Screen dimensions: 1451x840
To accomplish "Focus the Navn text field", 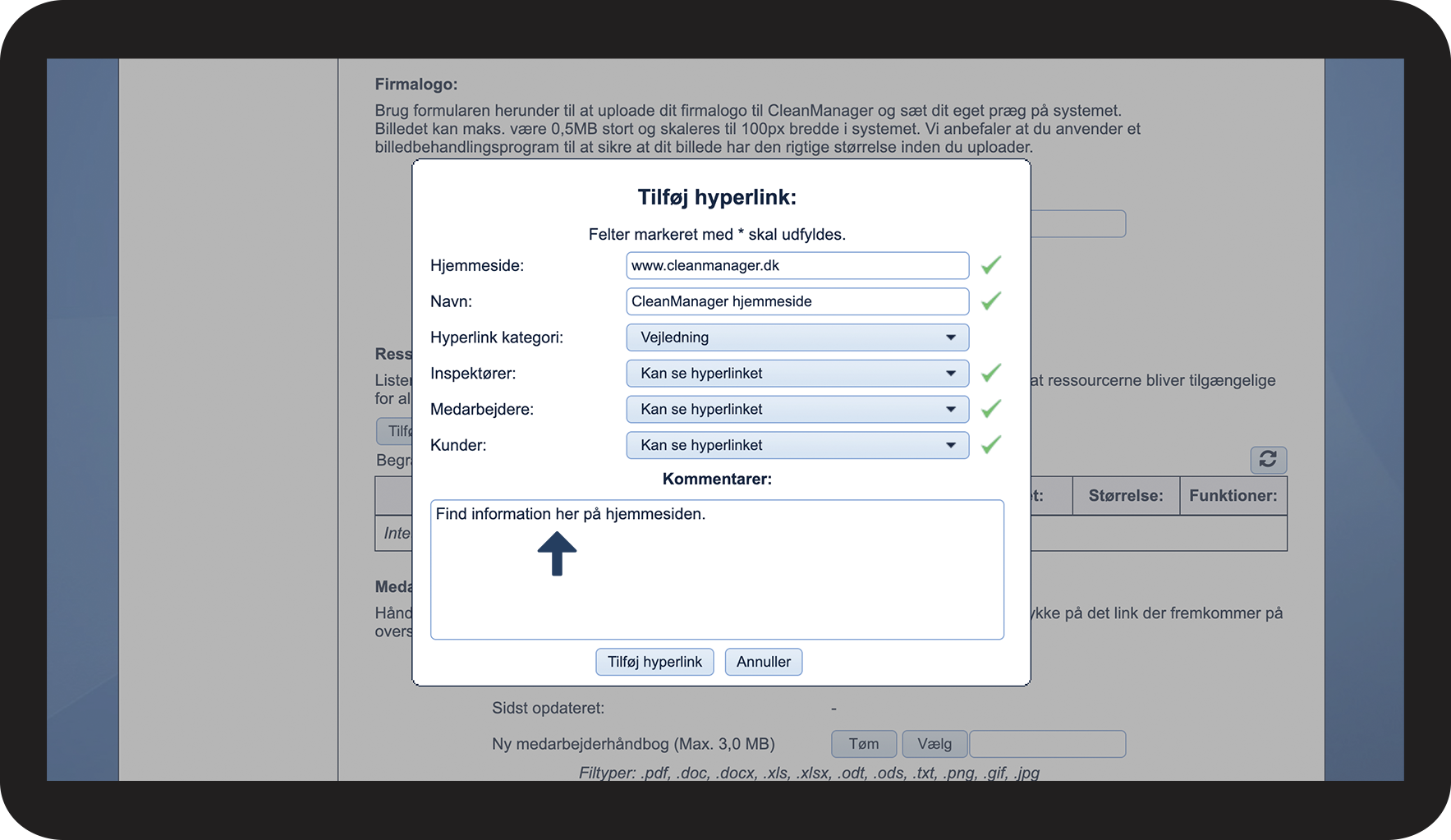I will 797,301.
